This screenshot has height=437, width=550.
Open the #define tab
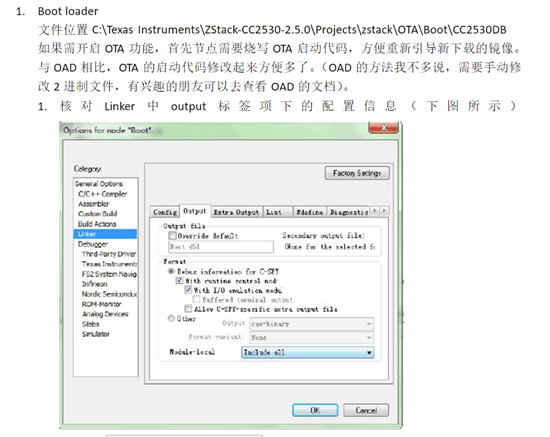tap(309, 212)
